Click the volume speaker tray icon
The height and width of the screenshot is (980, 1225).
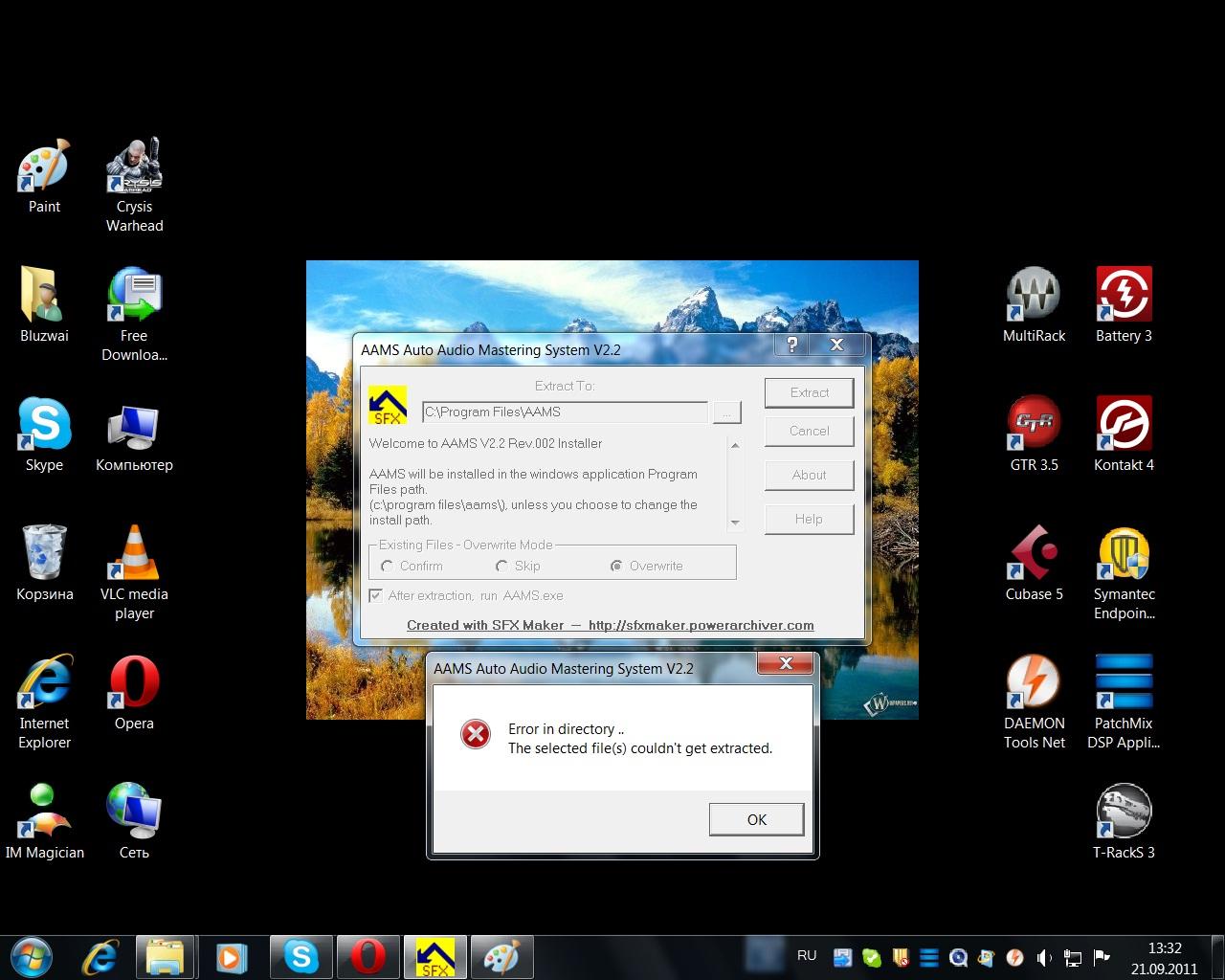point(1045,957)
